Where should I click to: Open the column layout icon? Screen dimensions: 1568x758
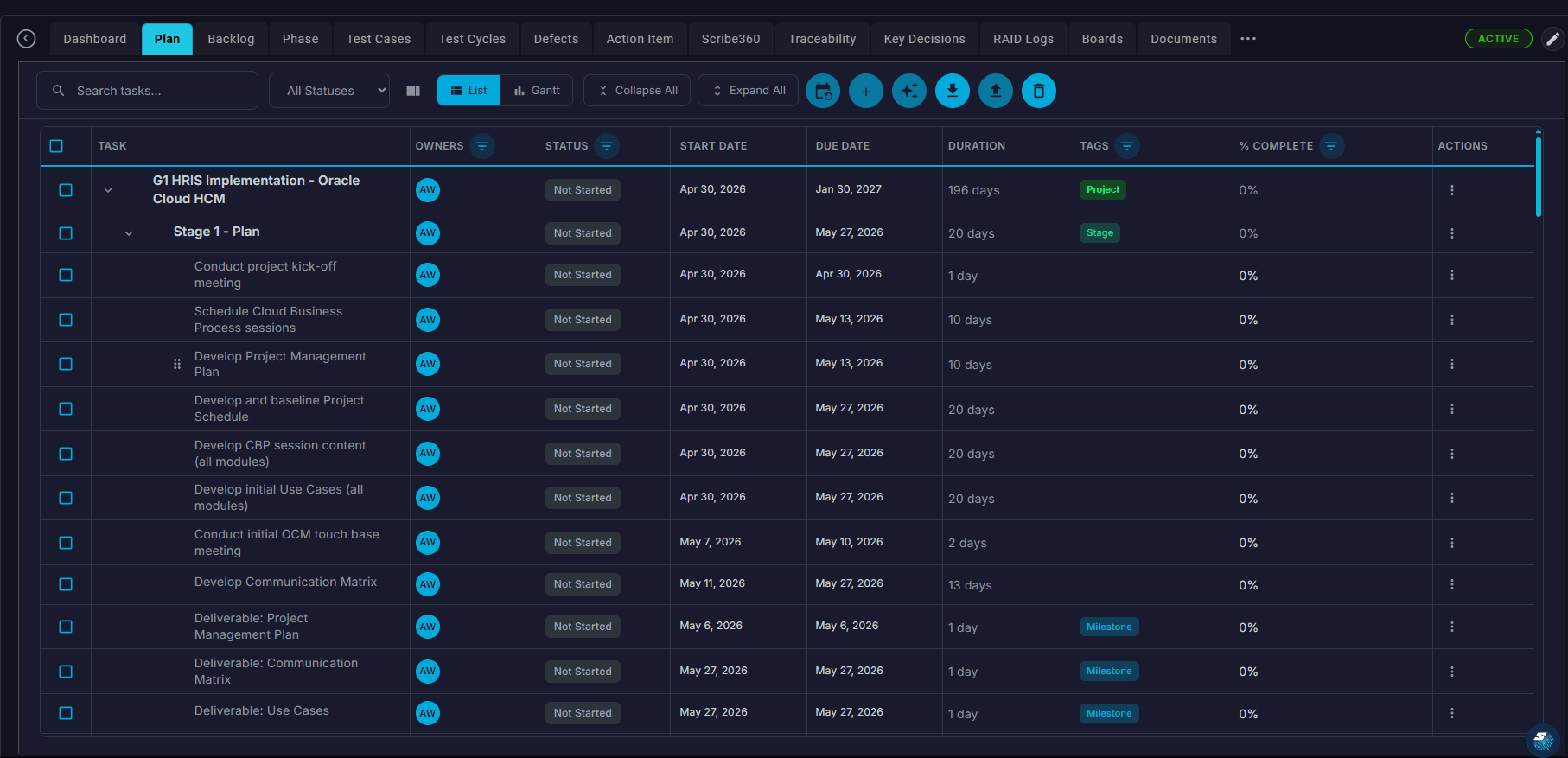(x=413, y=91)
